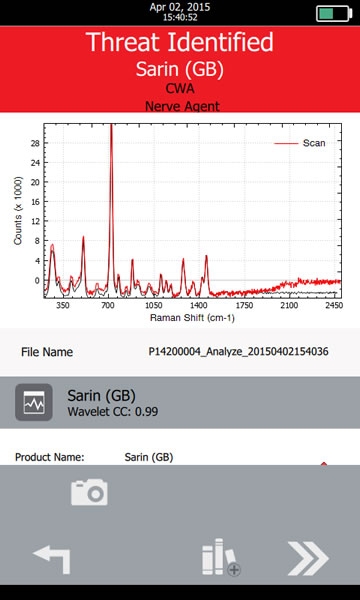Tap the CWA classification label
360x600 pixels.
click(180, 88)
